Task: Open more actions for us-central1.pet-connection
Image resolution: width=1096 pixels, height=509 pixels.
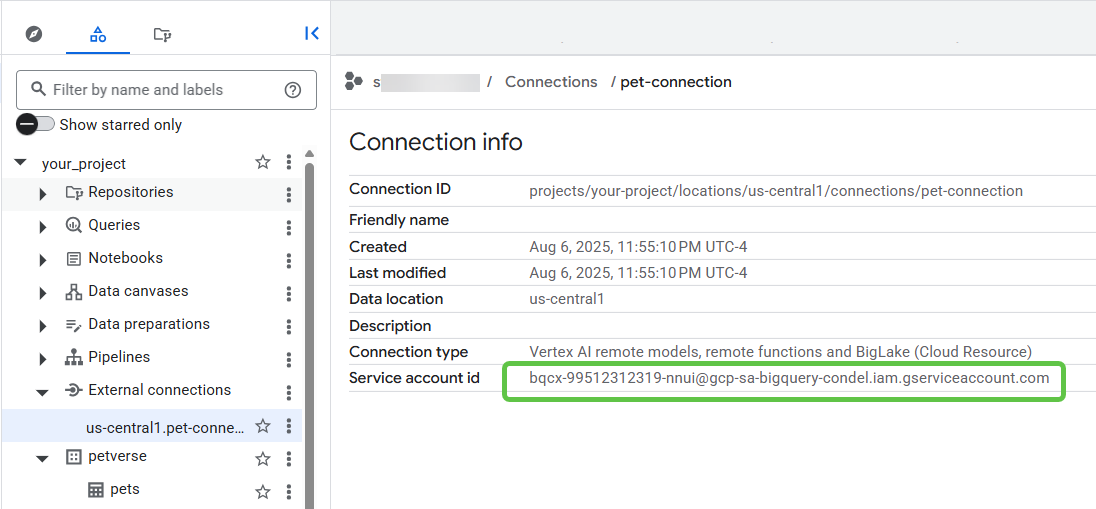Action: (x=289, y=426)
